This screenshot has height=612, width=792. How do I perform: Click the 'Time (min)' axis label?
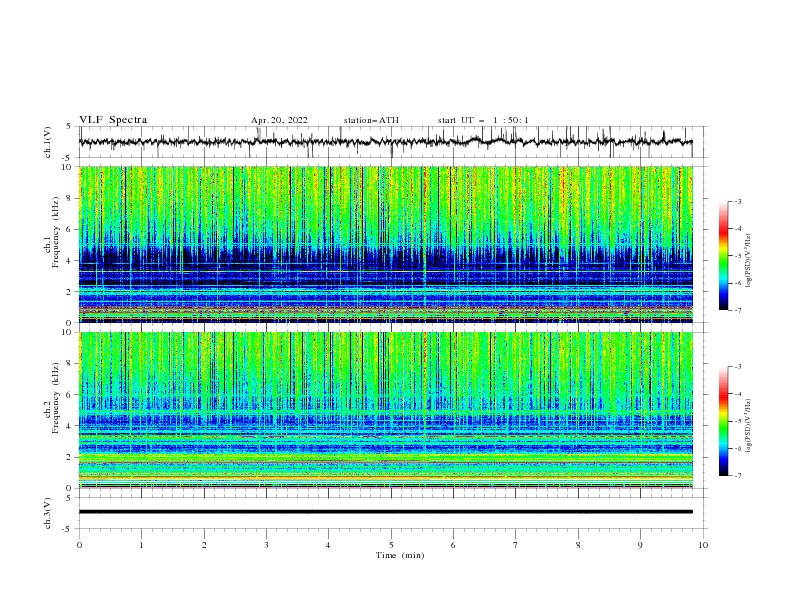point(400,555)
